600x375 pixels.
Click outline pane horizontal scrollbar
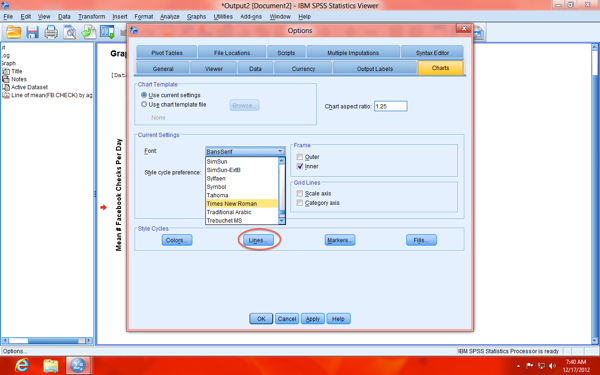coord(47,341)
